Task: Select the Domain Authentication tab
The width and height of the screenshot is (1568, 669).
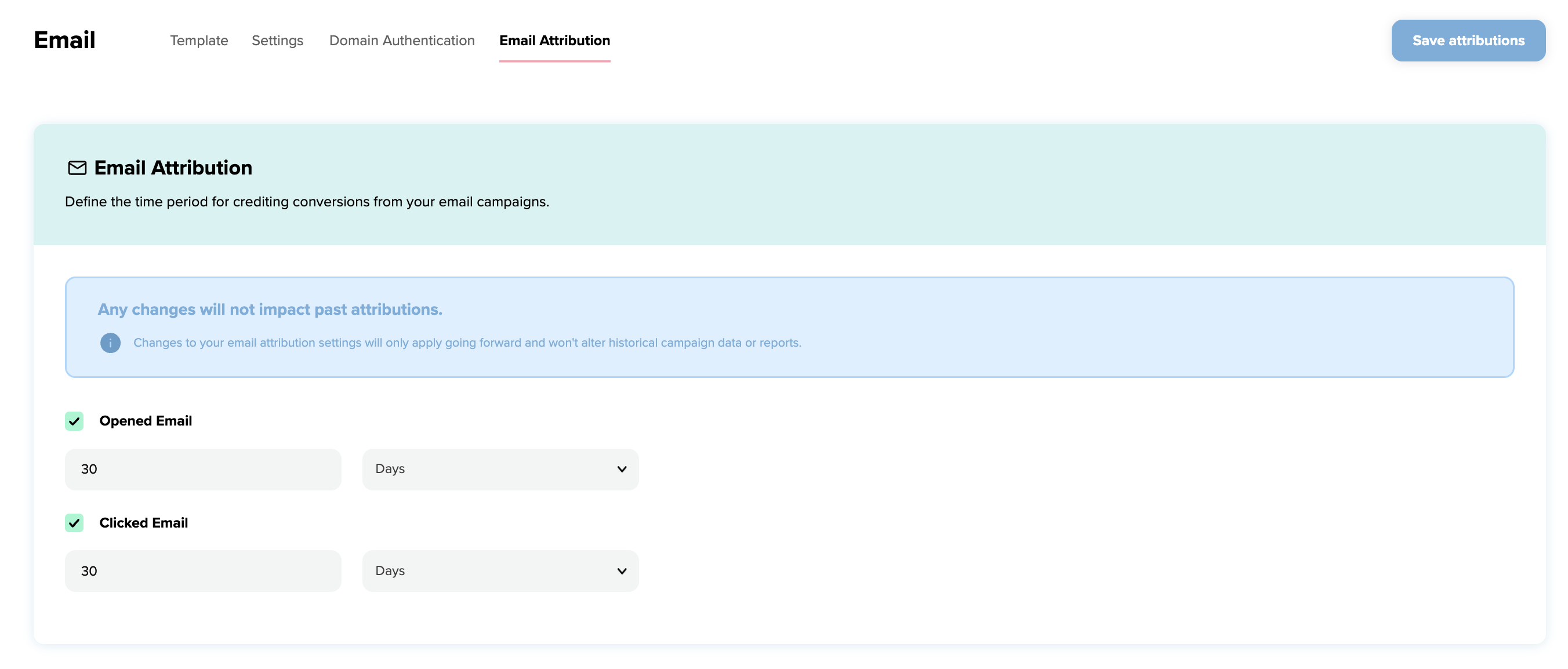Action: [x=402, y=40]
